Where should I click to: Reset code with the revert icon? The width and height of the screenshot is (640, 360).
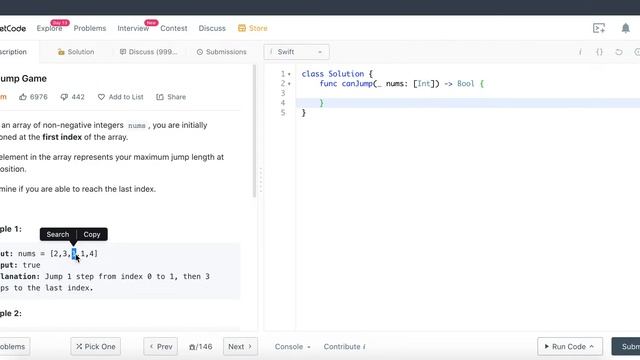coord(619,52)
